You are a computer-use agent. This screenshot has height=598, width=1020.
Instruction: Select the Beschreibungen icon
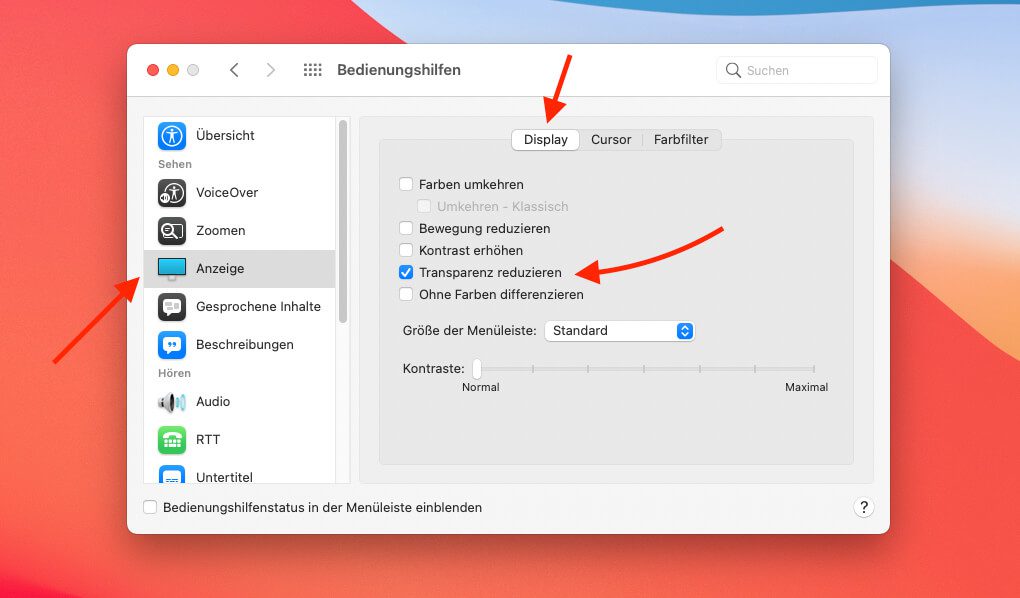pyautogui.click(x=172, y=344)
